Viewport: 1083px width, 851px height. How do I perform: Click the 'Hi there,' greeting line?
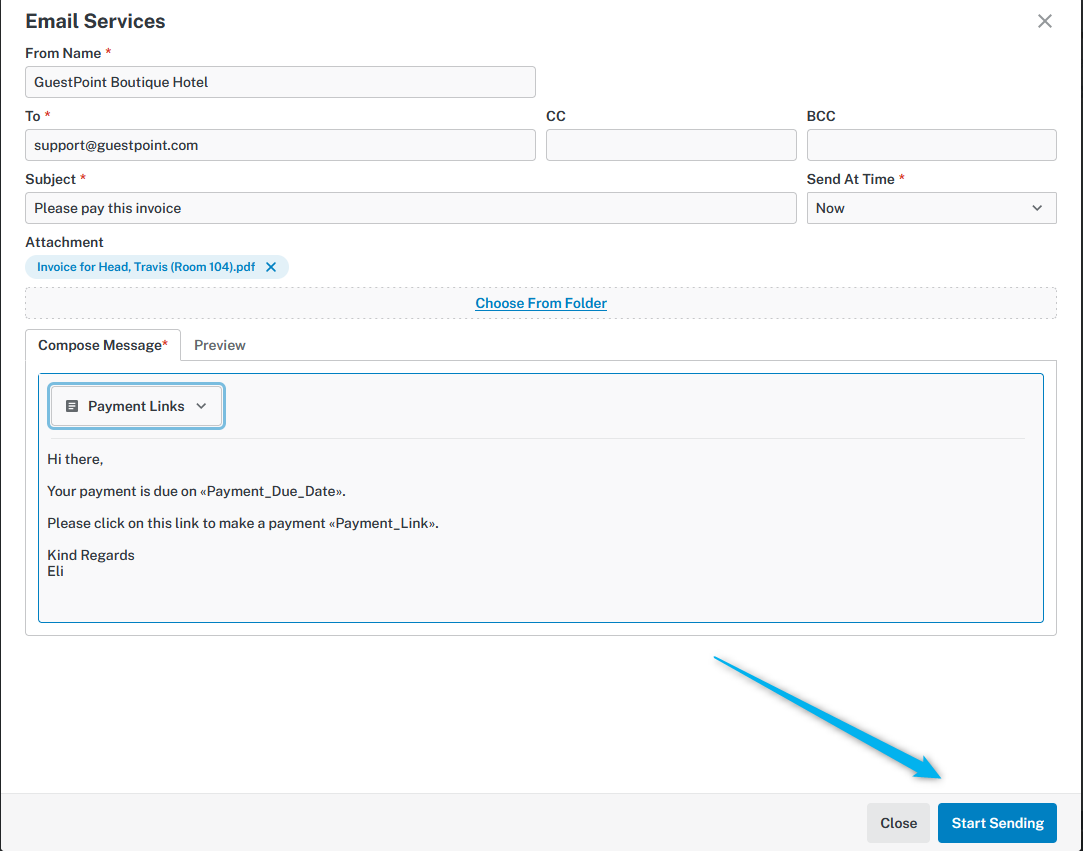point(75,459)
